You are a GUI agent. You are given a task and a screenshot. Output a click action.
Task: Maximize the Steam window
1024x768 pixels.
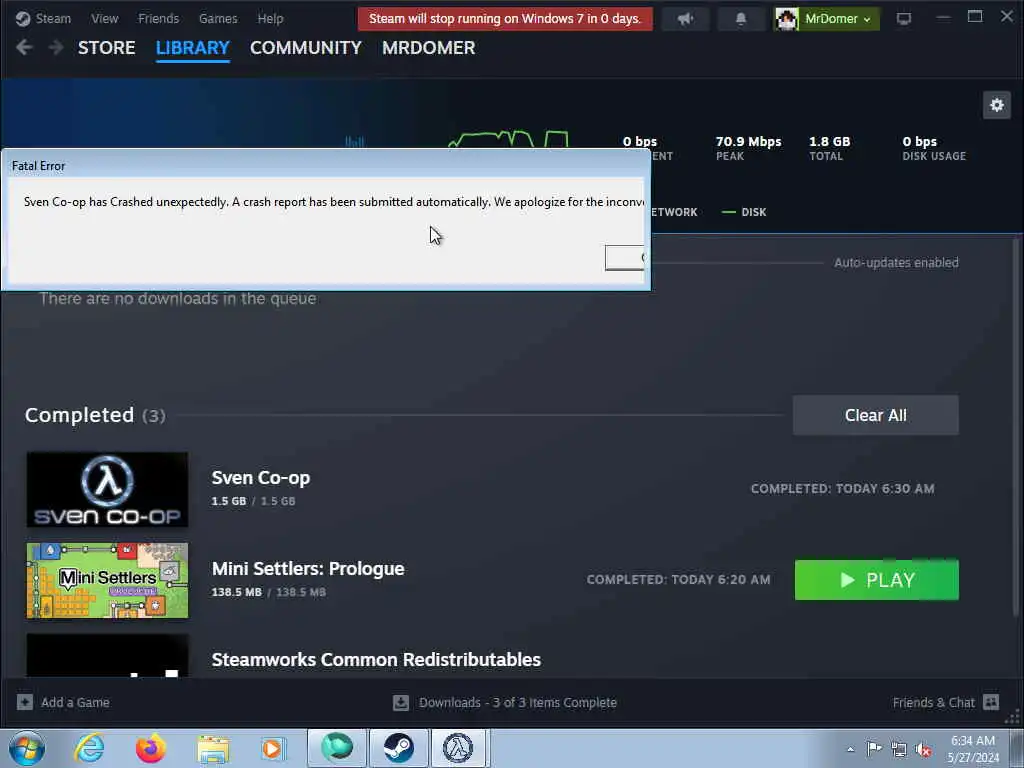[974, 17]
